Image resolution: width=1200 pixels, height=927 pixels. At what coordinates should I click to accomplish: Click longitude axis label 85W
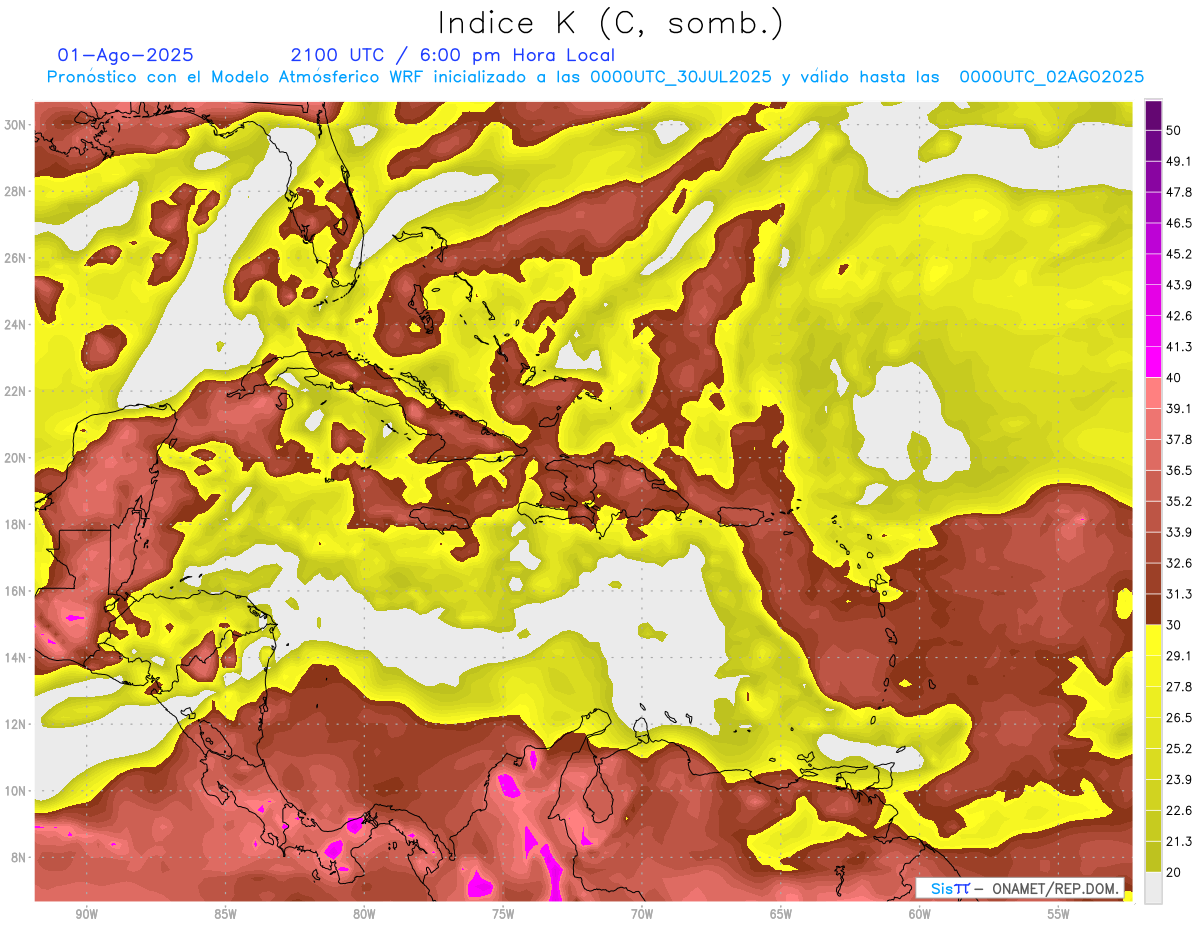click(225, 914)
